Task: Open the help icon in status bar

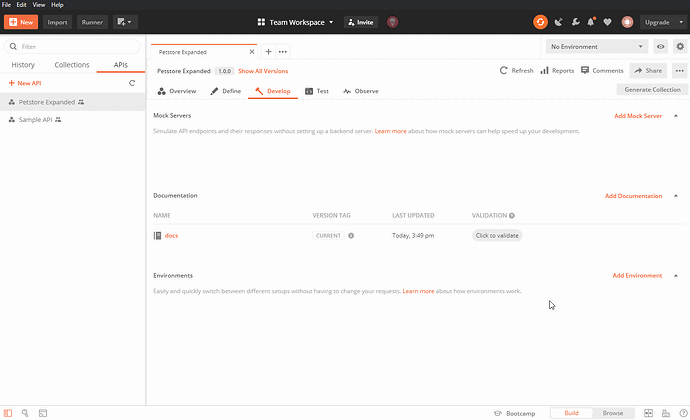Action: coord(683,413)
